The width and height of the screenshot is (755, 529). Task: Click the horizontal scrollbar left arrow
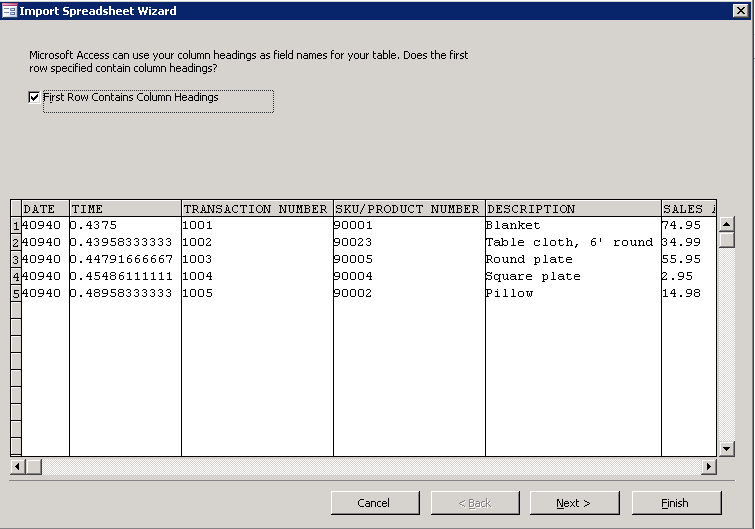(17, 466)
